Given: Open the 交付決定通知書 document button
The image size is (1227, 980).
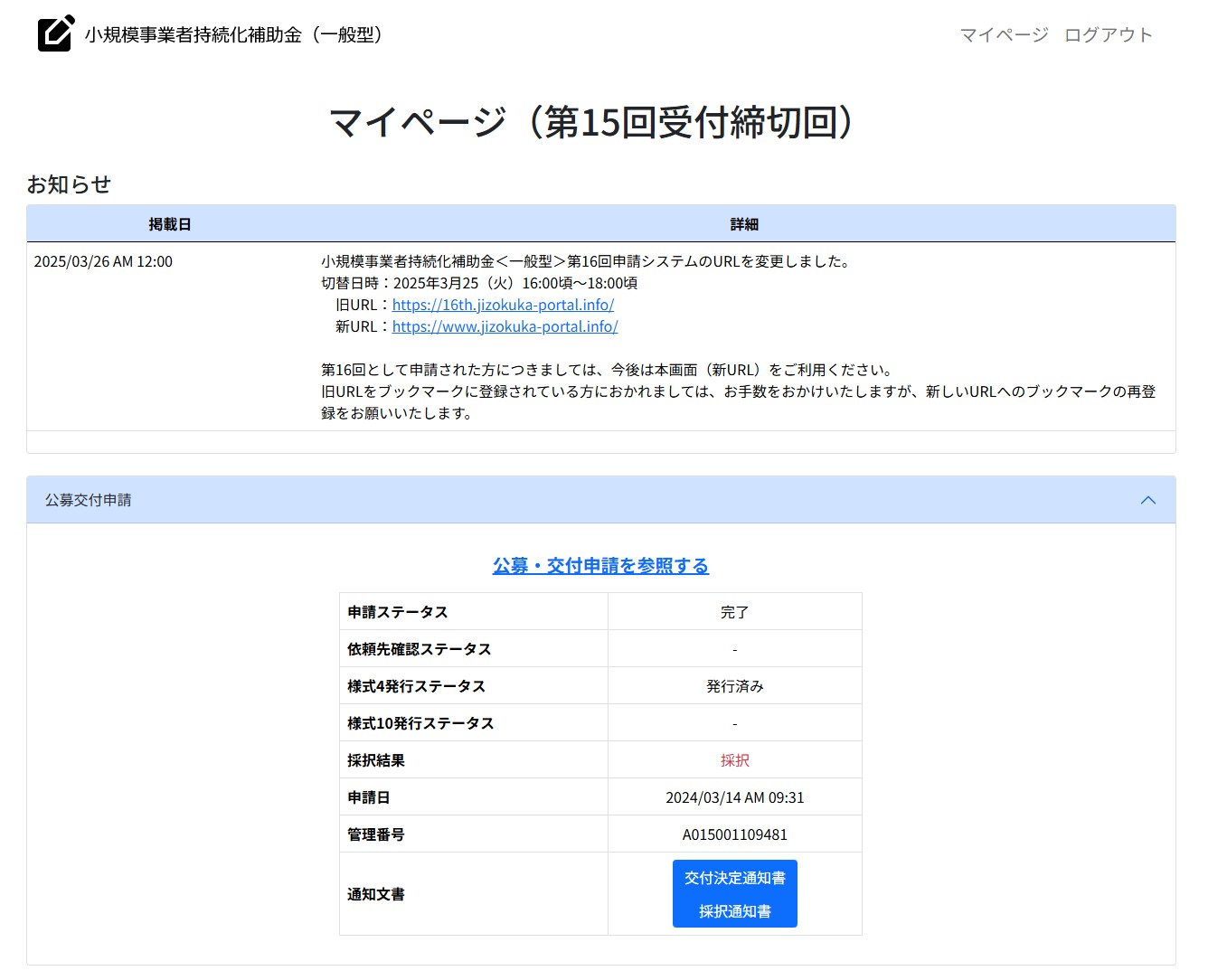Looking at the screenshot, I should tap(734, 878).
